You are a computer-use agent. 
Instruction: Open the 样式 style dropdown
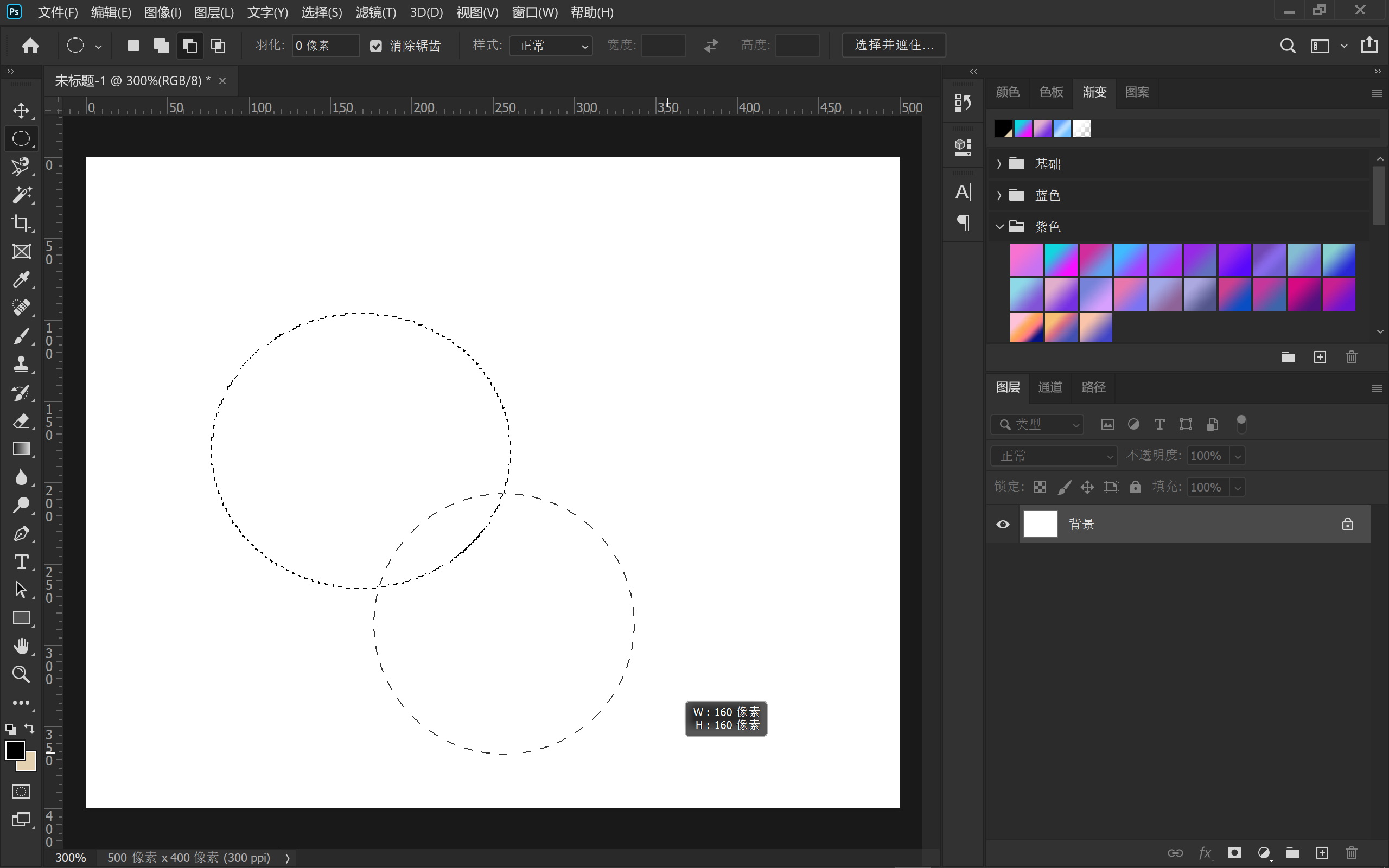coord(551,46)
